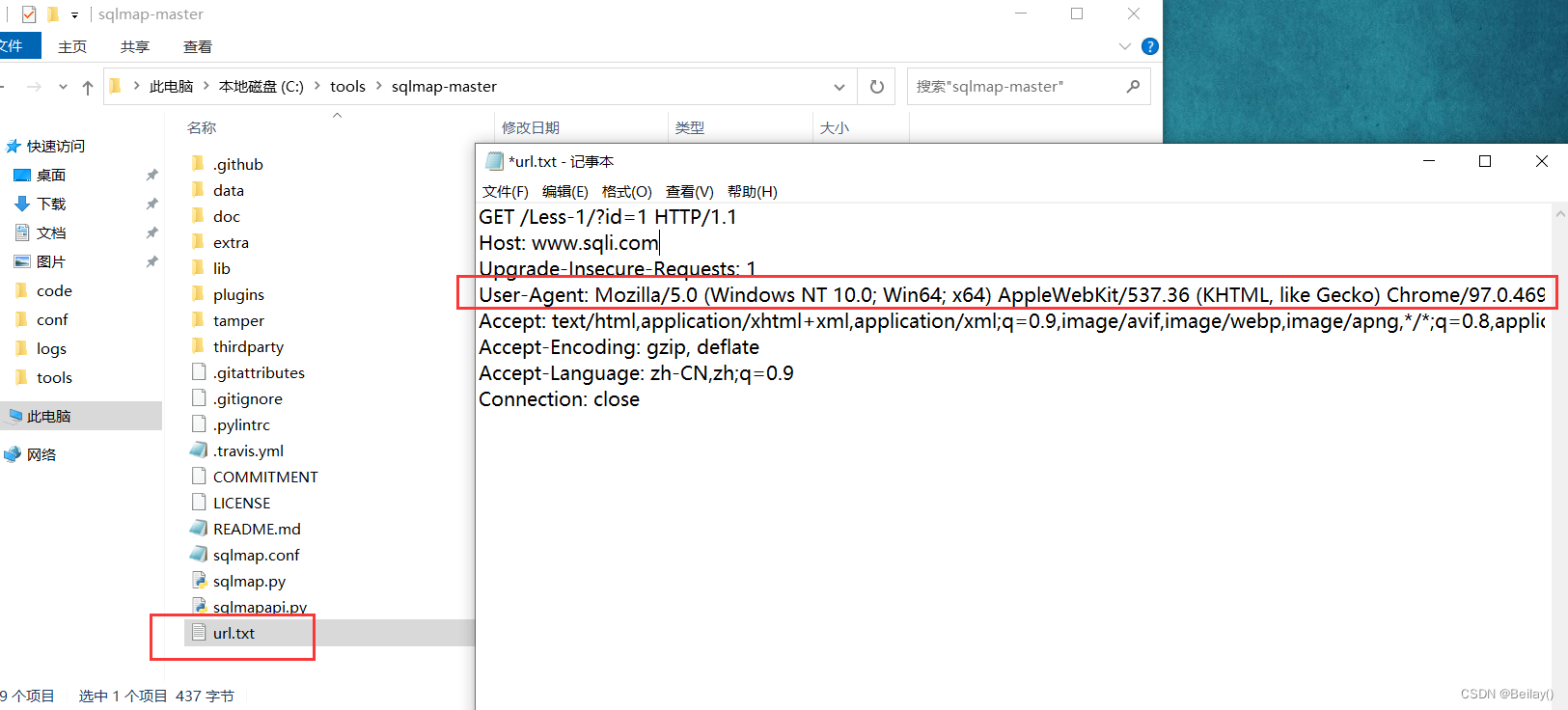Image resolution: width=1568 pixels, height=710 pixels.
Task: Open Notepad 帮助(H) menu
Action: 753,192
